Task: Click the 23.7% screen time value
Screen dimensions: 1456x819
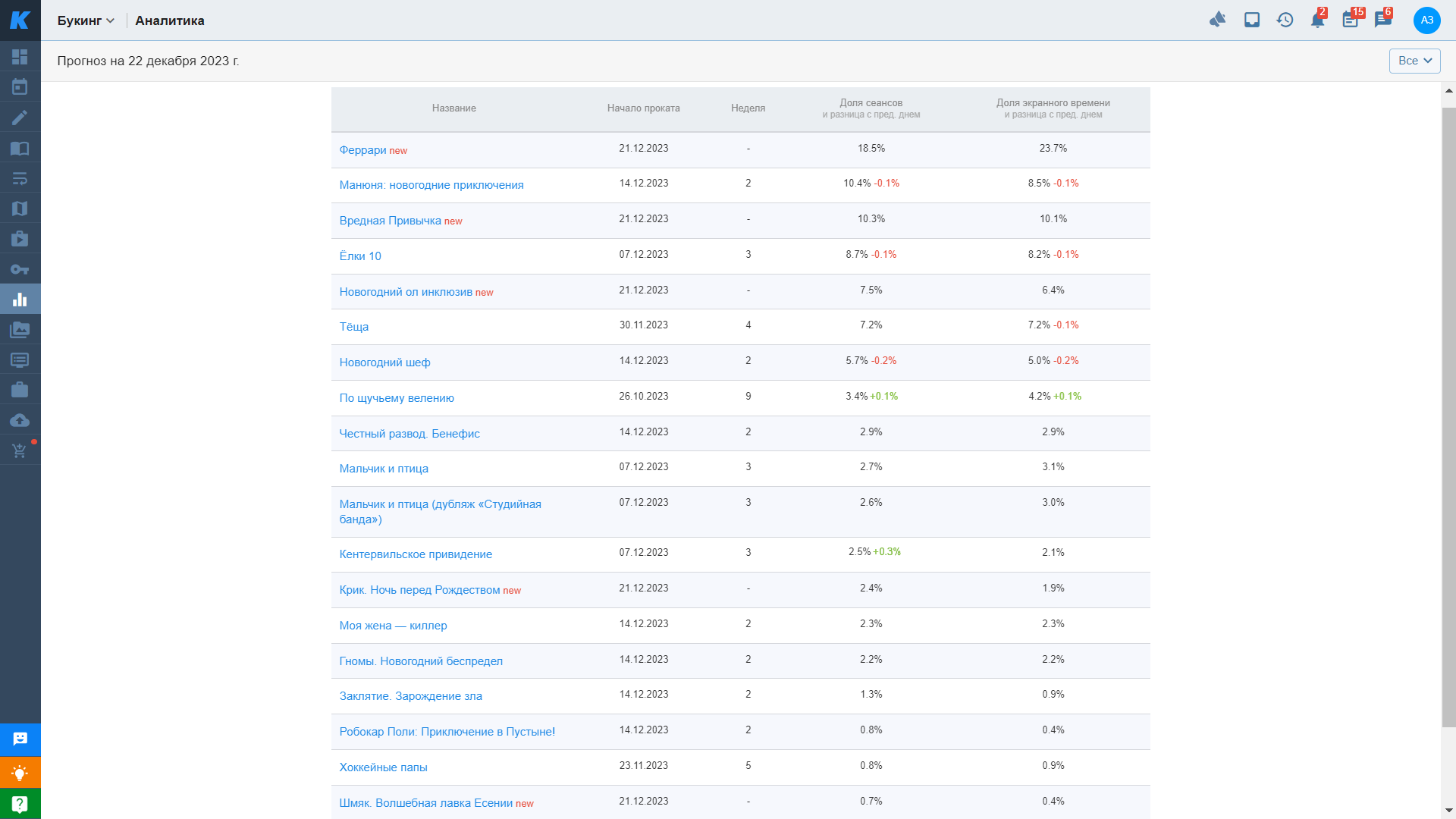Action: click(x=1053, y=149)
